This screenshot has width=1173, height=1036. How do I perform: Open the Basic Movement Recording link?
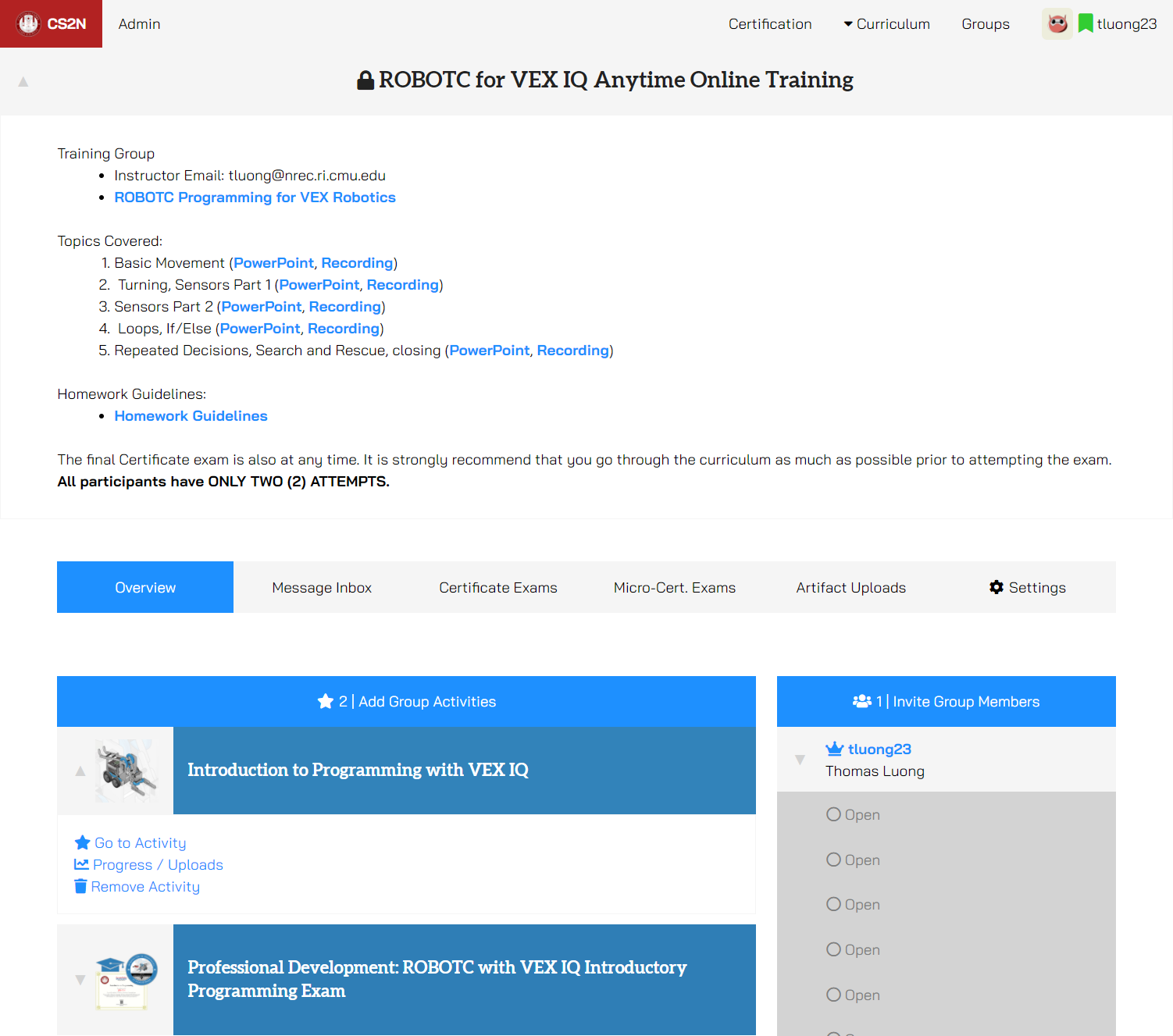point(357,263)
